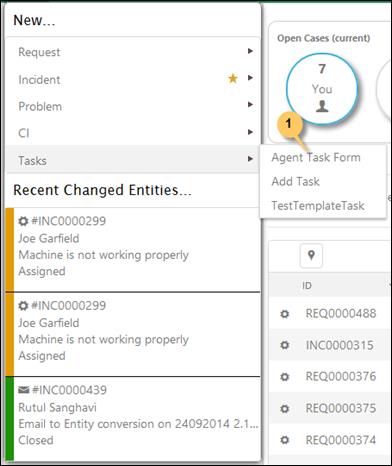Screen dimensions: 392x466
Task: Open the CI submenu
Action: tap(133, 133)
